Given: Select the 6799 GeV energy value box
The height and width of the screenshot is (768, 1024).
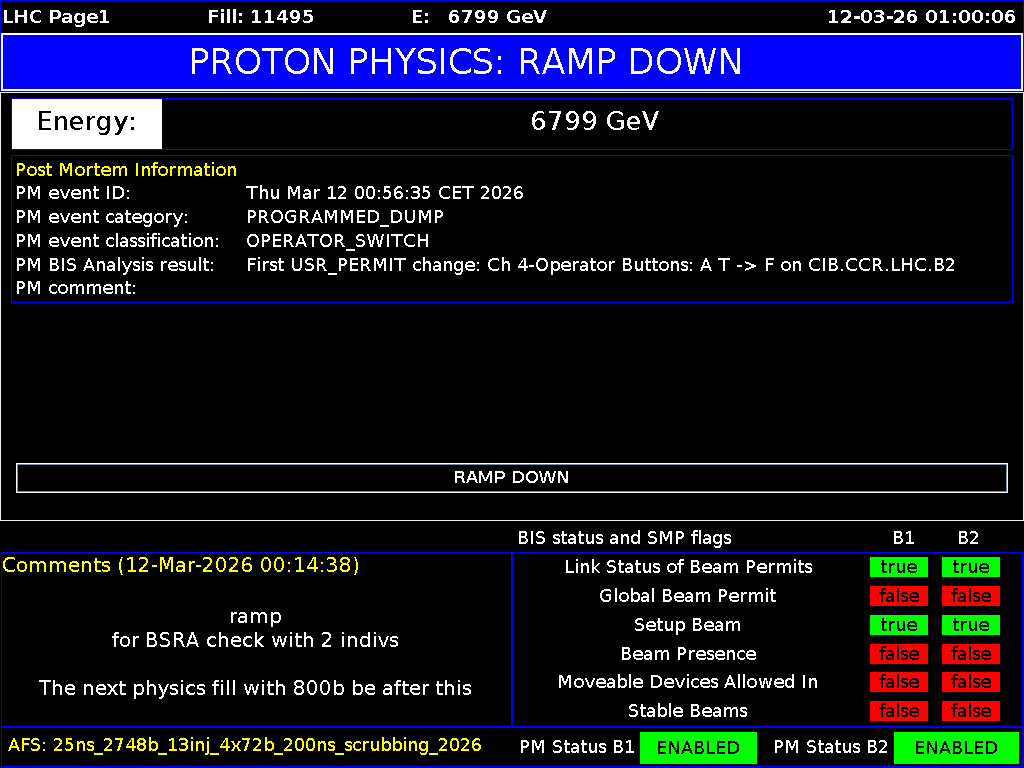Looking at the screenshot, I should point(595,121).
